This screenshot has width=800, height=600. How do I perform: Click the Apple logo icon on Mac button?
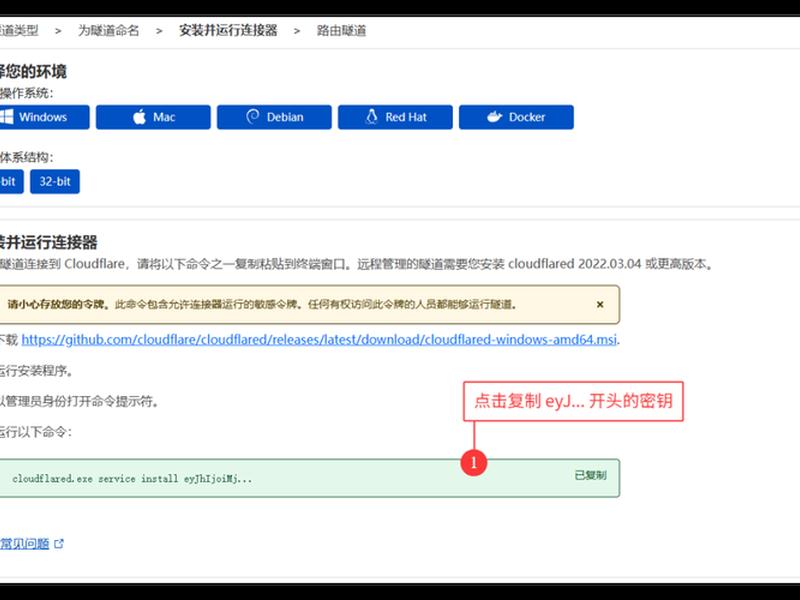139,117
